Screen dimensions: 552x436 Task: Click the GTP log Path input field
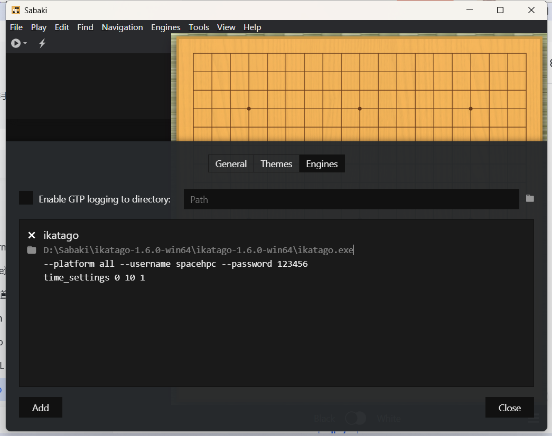[x=351, y=199]
